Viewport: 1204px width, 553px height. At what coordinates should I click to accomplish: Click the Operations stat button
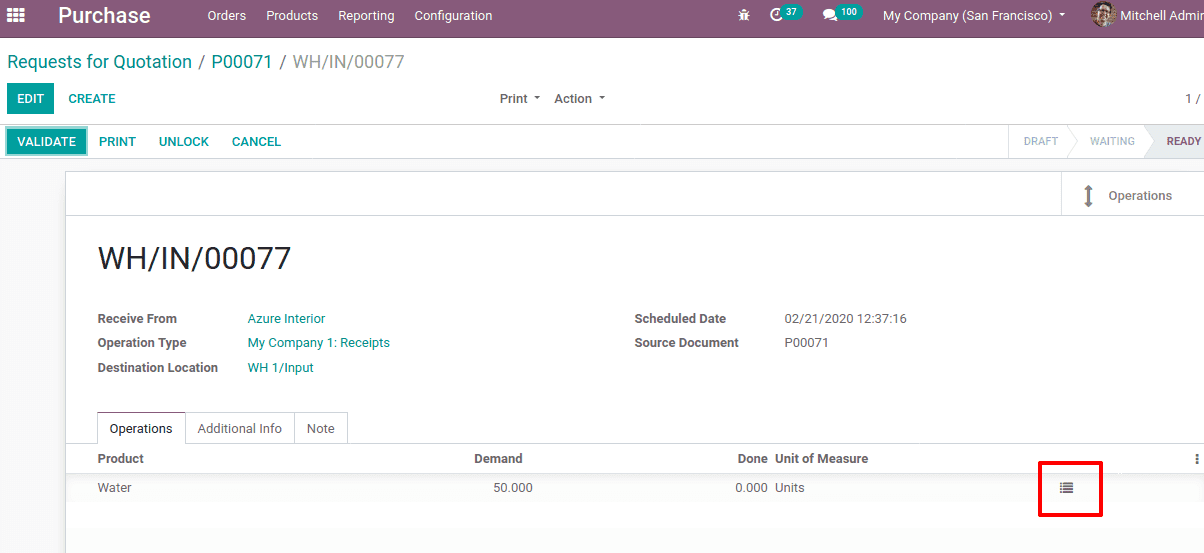point(1132,194)
